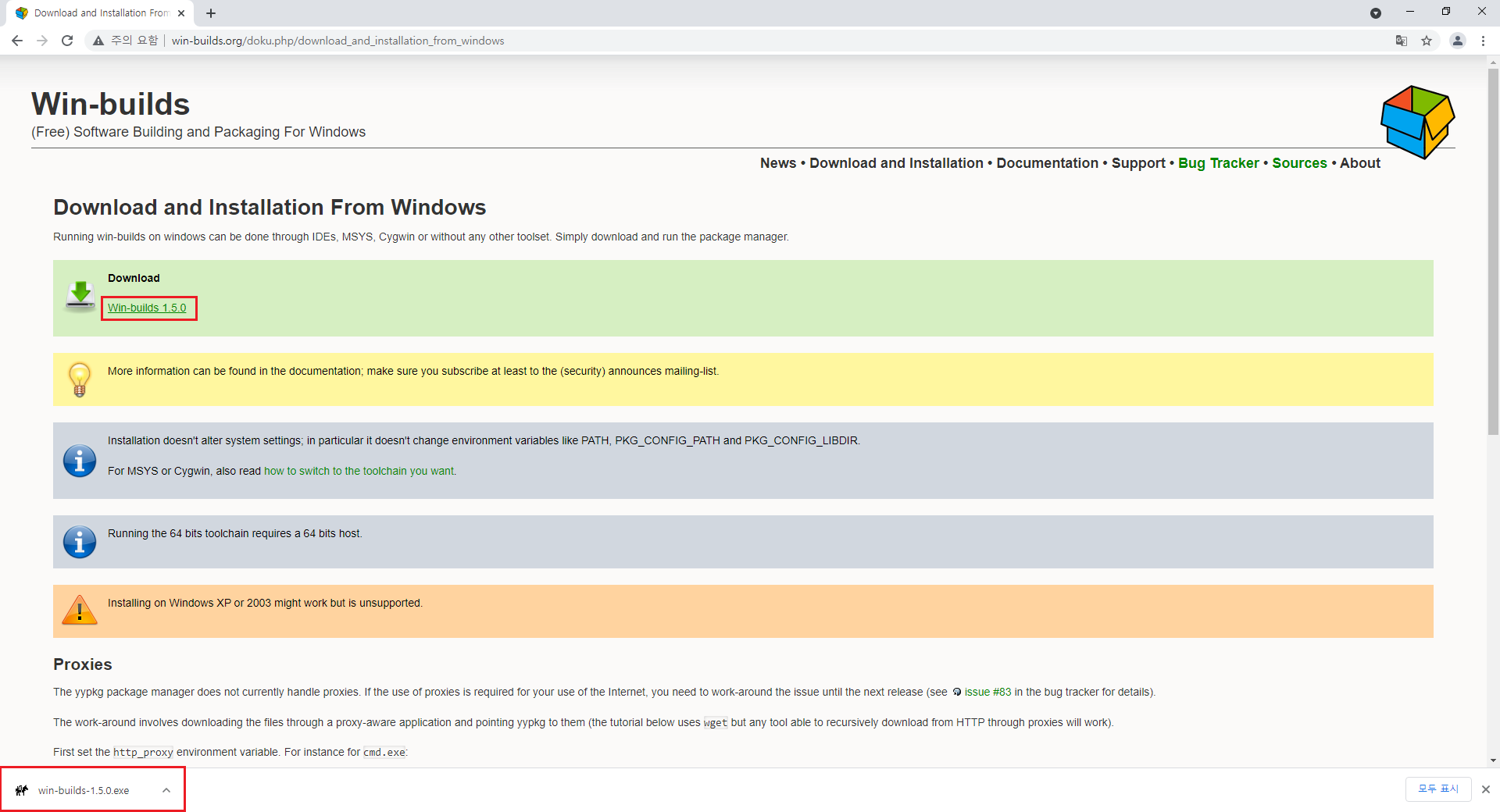Follow how to switch toolchain link

(x=359, y=471)
